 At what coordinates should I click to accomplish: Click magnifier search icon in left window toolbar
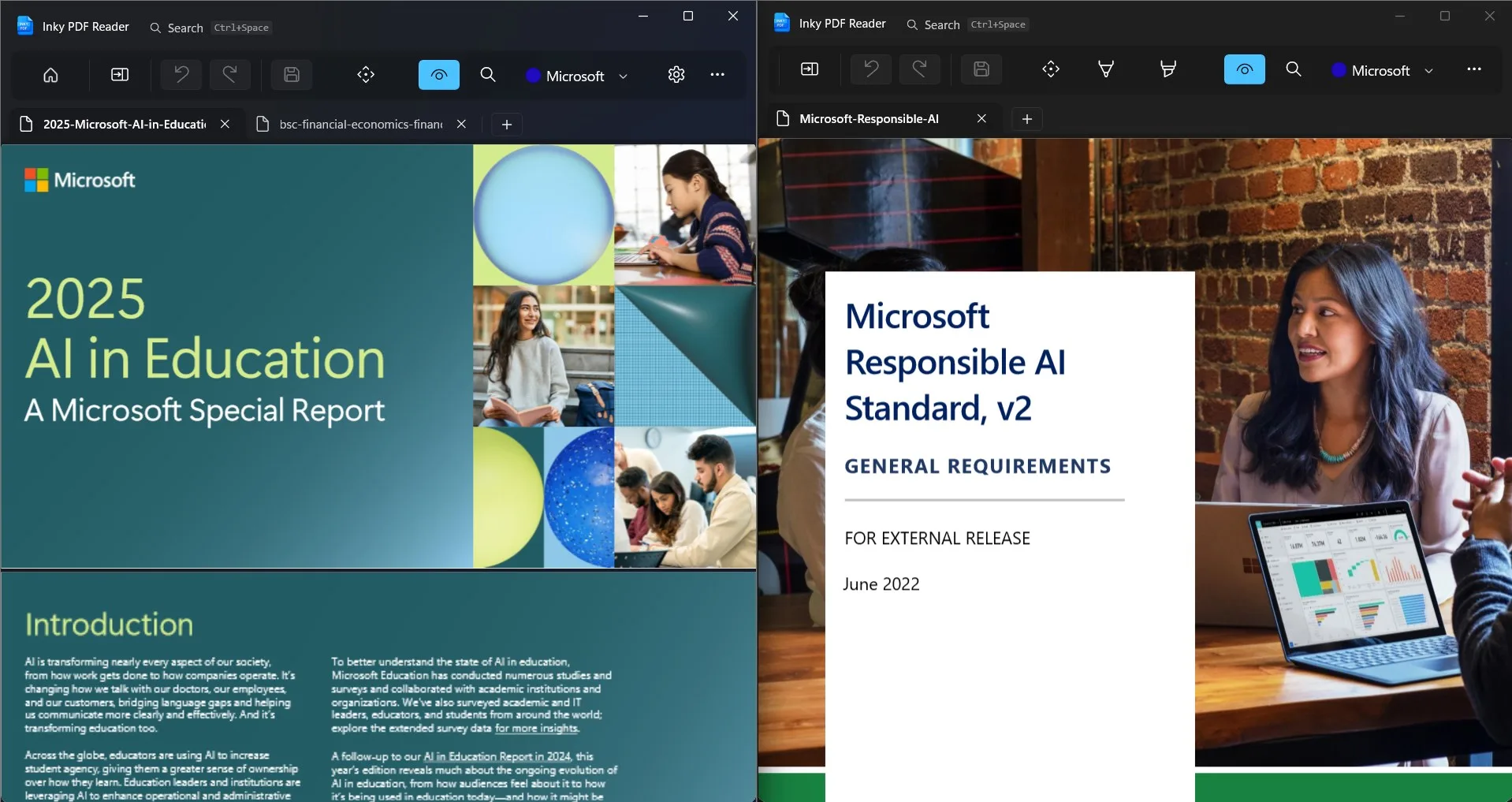[488, 75]
